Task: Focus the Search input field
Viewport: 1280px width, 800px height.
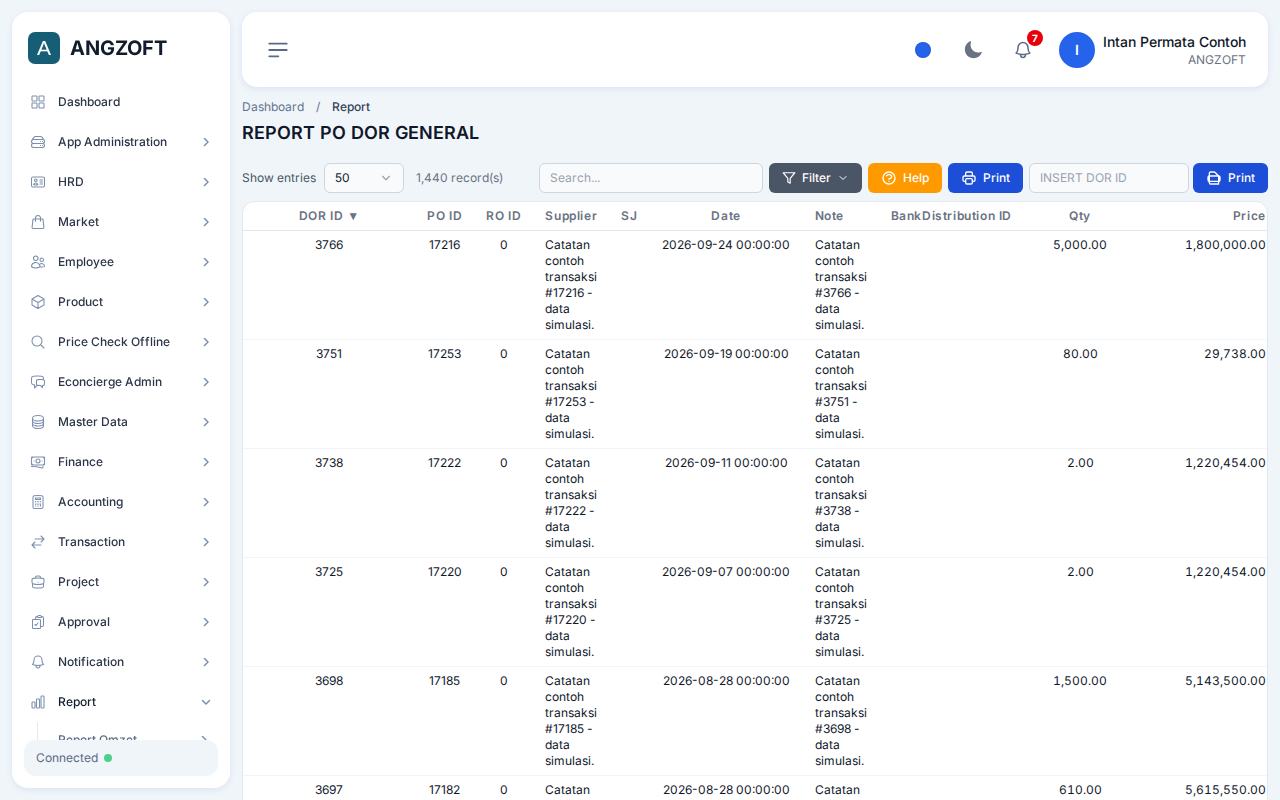Action: [x=651, y=178]
